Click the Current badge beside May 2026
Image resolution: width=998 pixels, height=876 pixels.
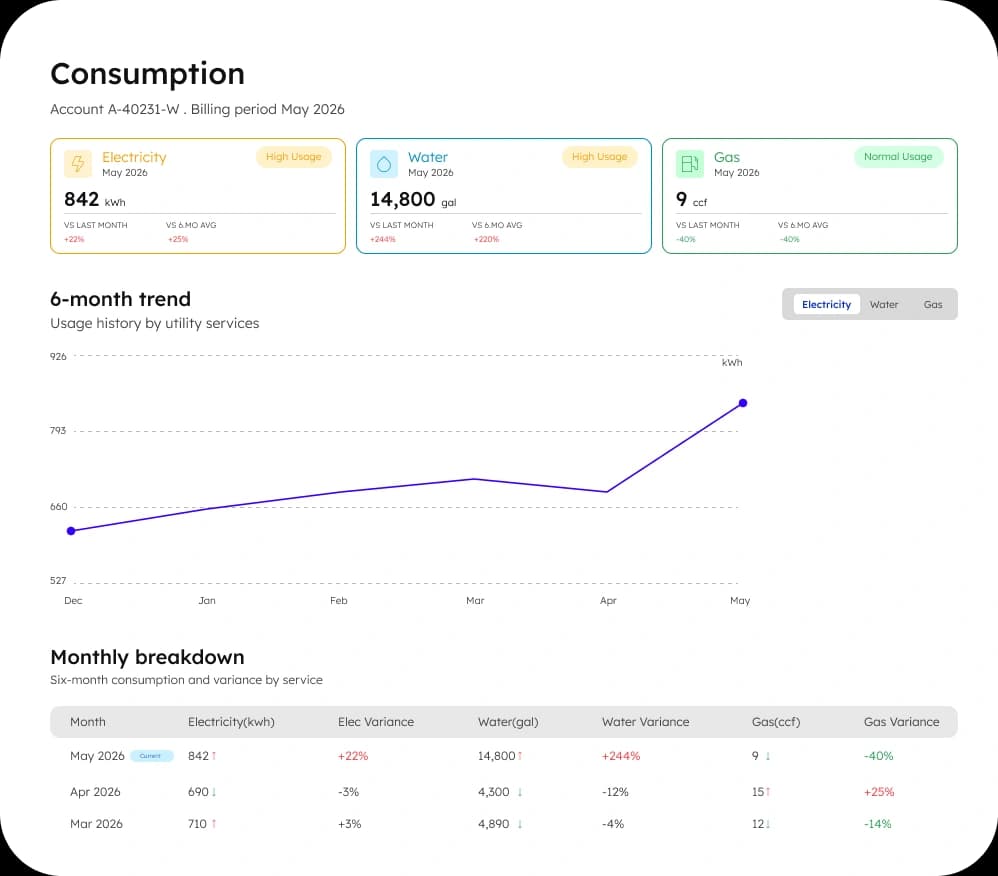click(151, 756)
